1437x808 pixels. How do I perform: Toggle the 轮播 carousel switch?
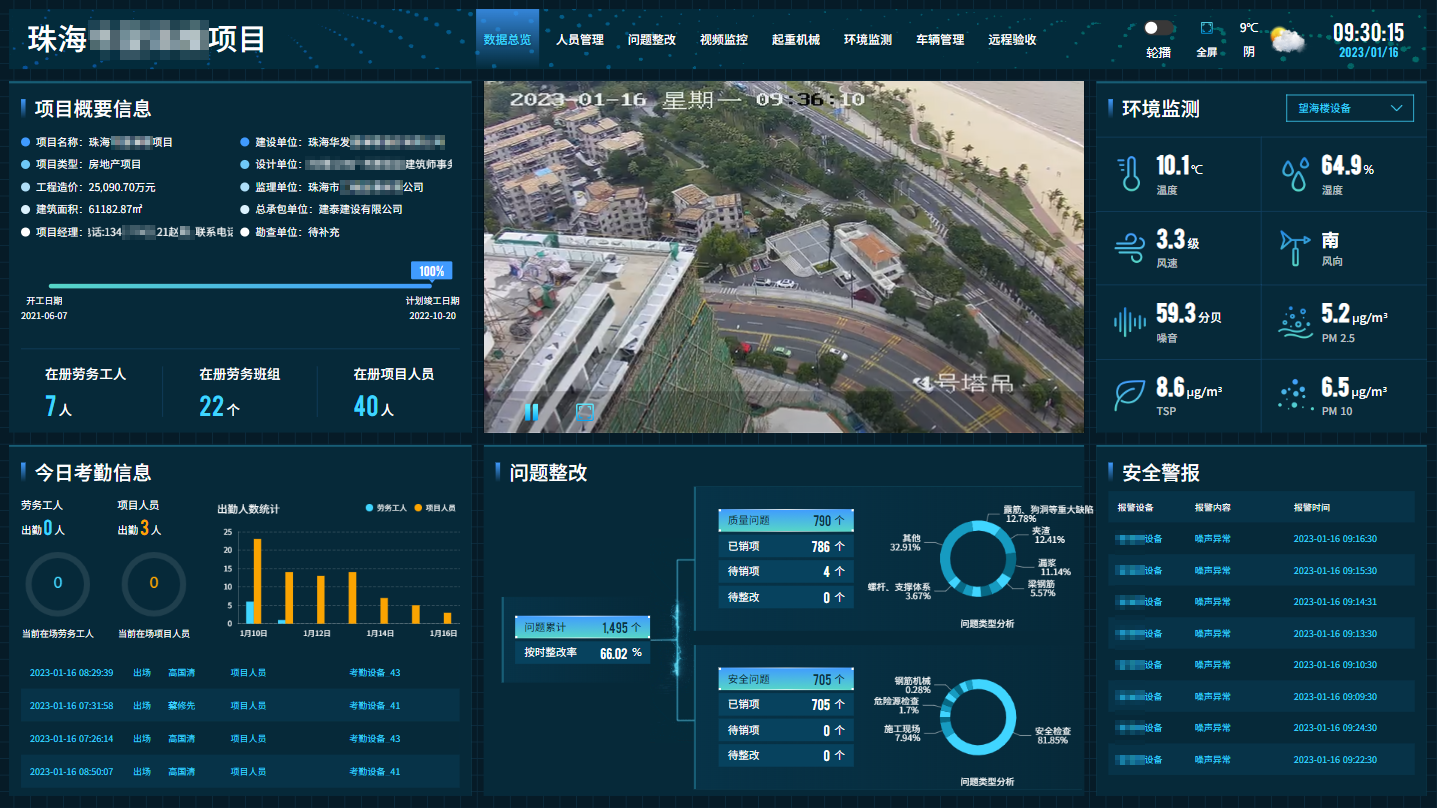(1158, 28)
